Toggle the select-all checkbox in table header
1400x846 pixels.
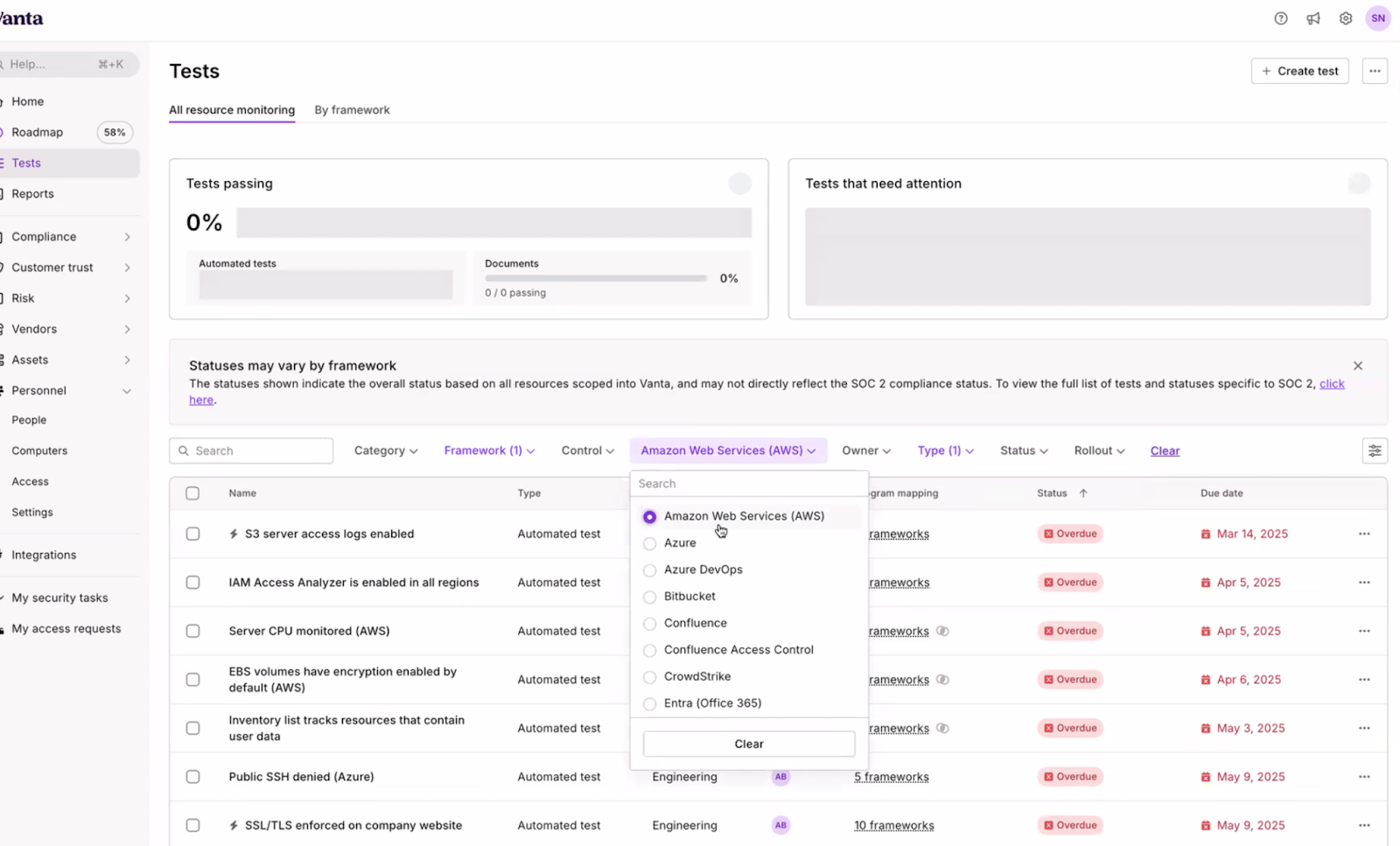coord(192,493)
